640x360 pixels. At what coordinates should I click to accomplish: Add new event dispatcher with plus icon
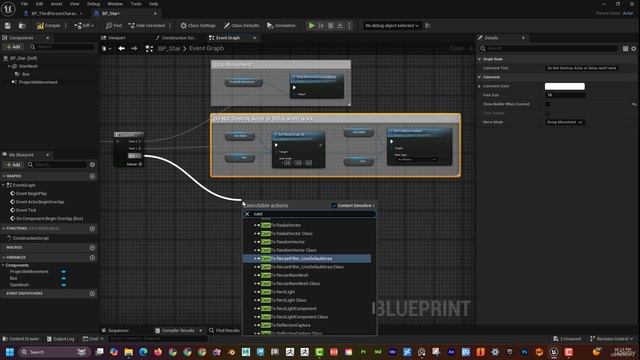[x=92, y=293]
